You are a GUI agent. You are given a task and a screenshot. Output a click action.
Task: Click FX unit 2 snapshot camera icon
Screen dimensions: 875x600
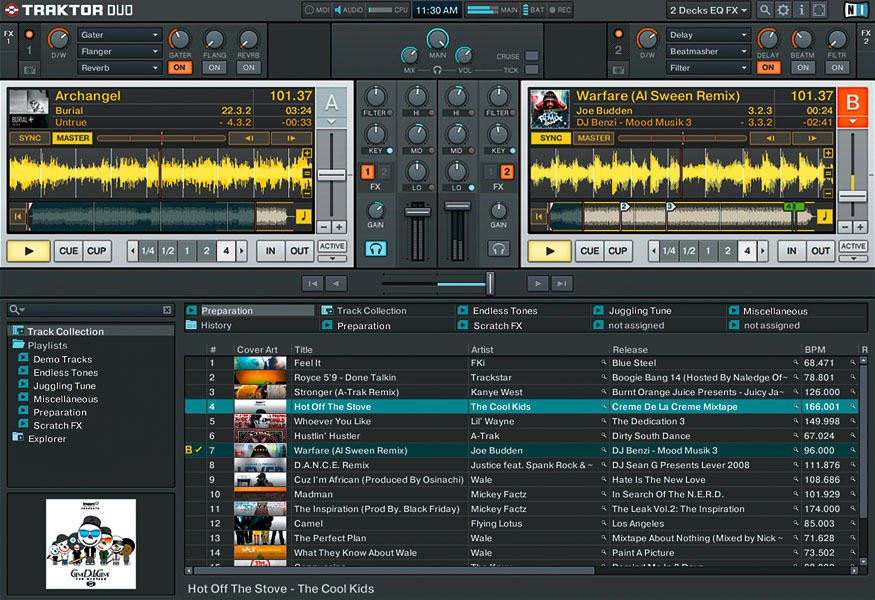coord(618,70)
